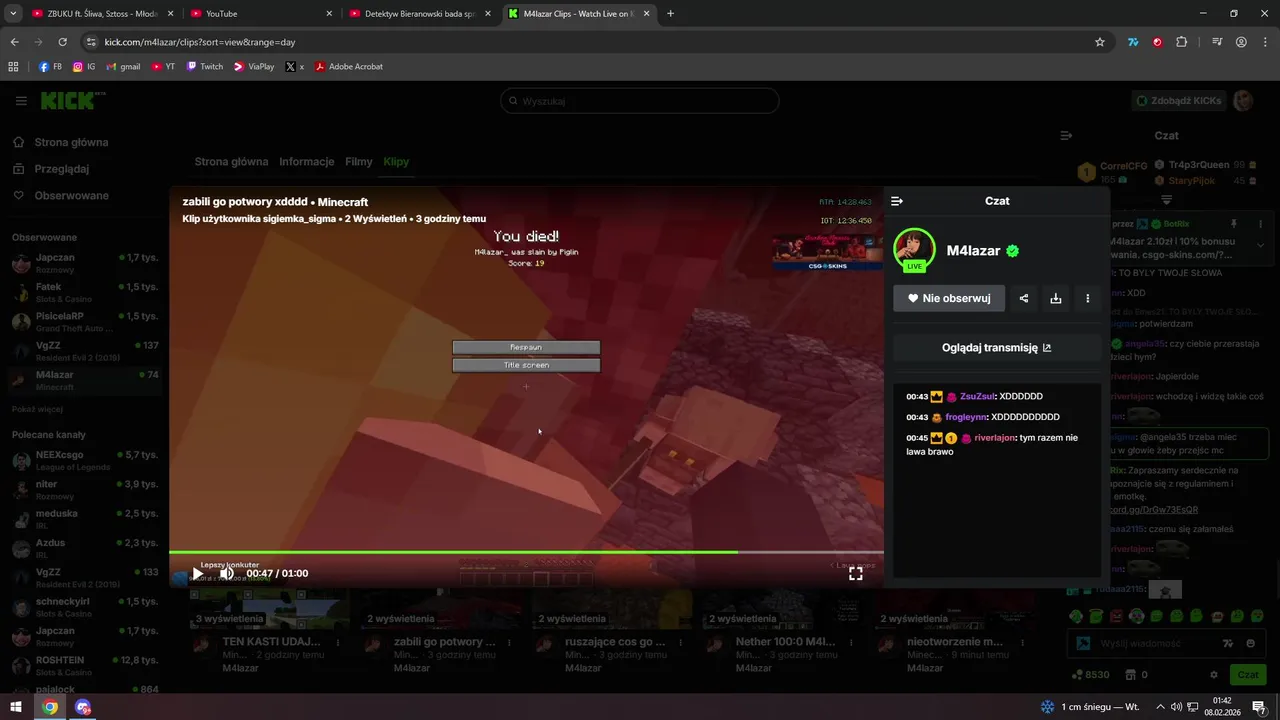The height and width of the screenshot is (720, 1280).
Task: Click M4lazar's live avatar in clip panel
Action: [x=914, y=250]
